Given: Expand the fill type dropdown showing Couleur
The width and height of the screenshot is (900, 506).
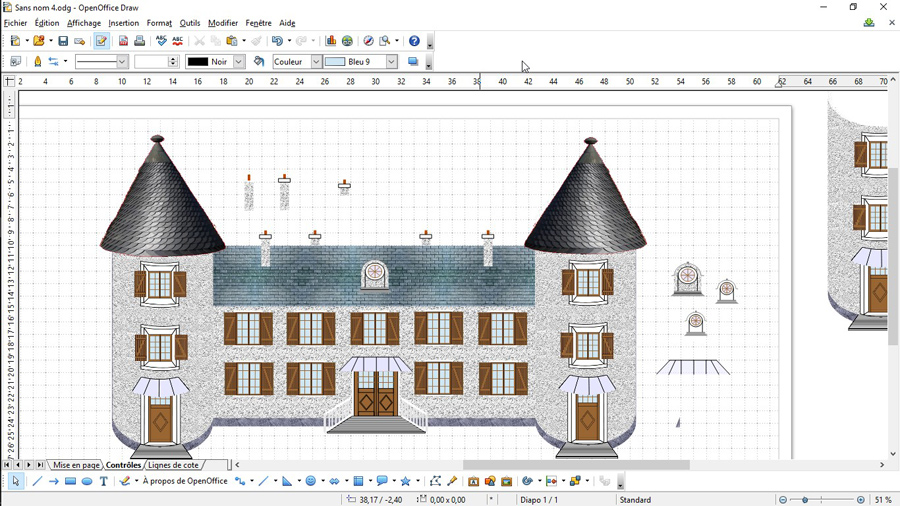Looking at the screenshot, I should pos(316,62).
